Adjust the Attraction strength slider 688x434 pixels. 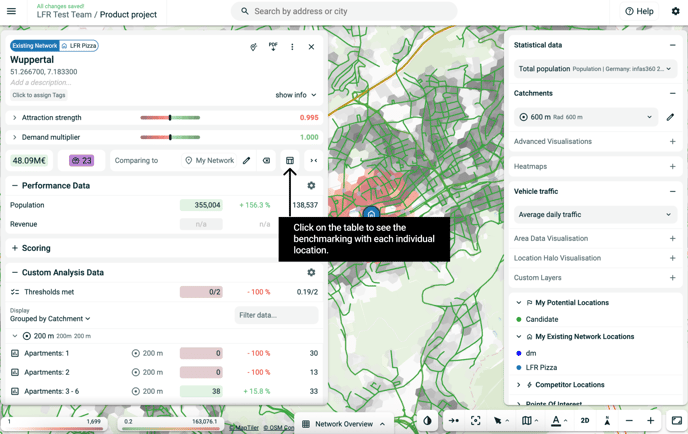[x=170, y=118]
